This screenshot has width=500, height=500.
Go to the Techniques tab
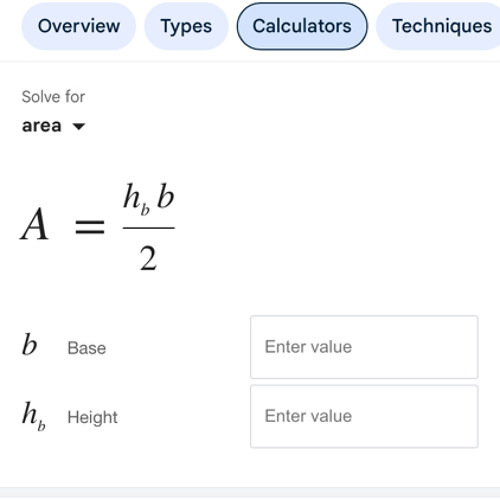(x=439, y=26)
